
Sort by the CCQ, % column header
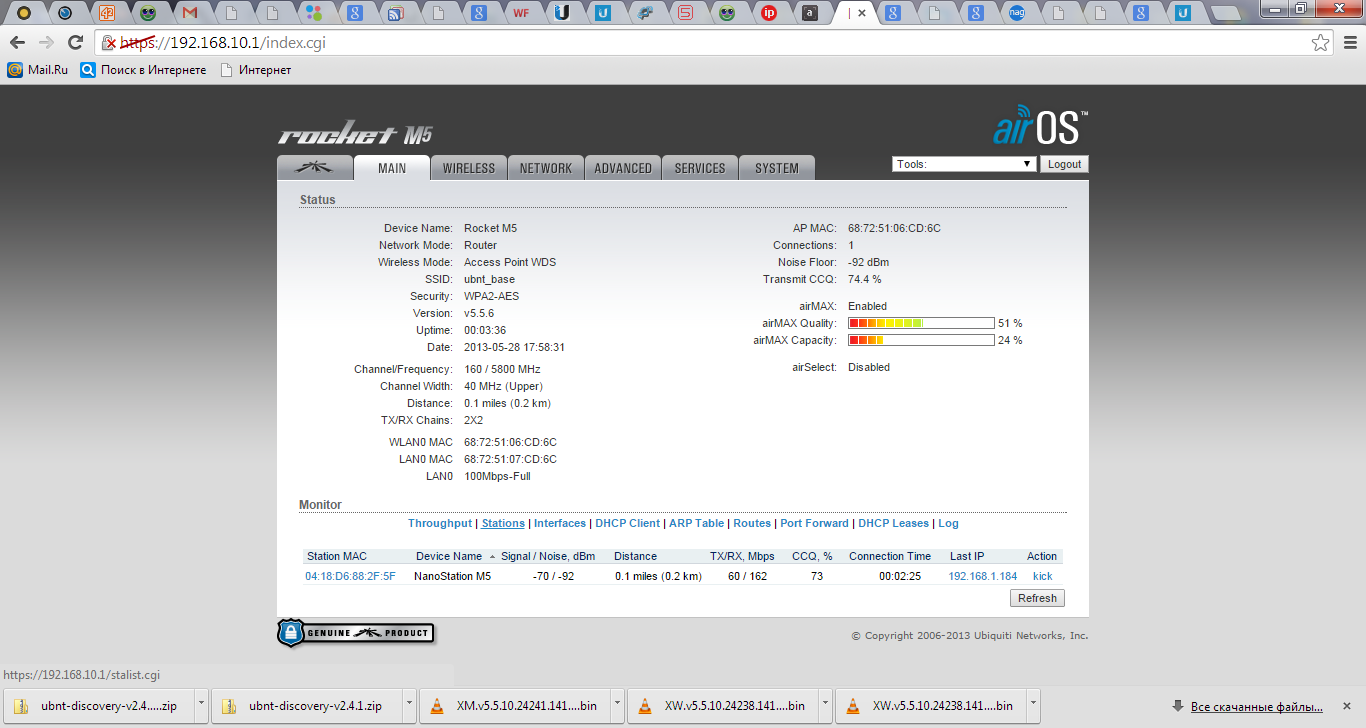pos(812,556)
